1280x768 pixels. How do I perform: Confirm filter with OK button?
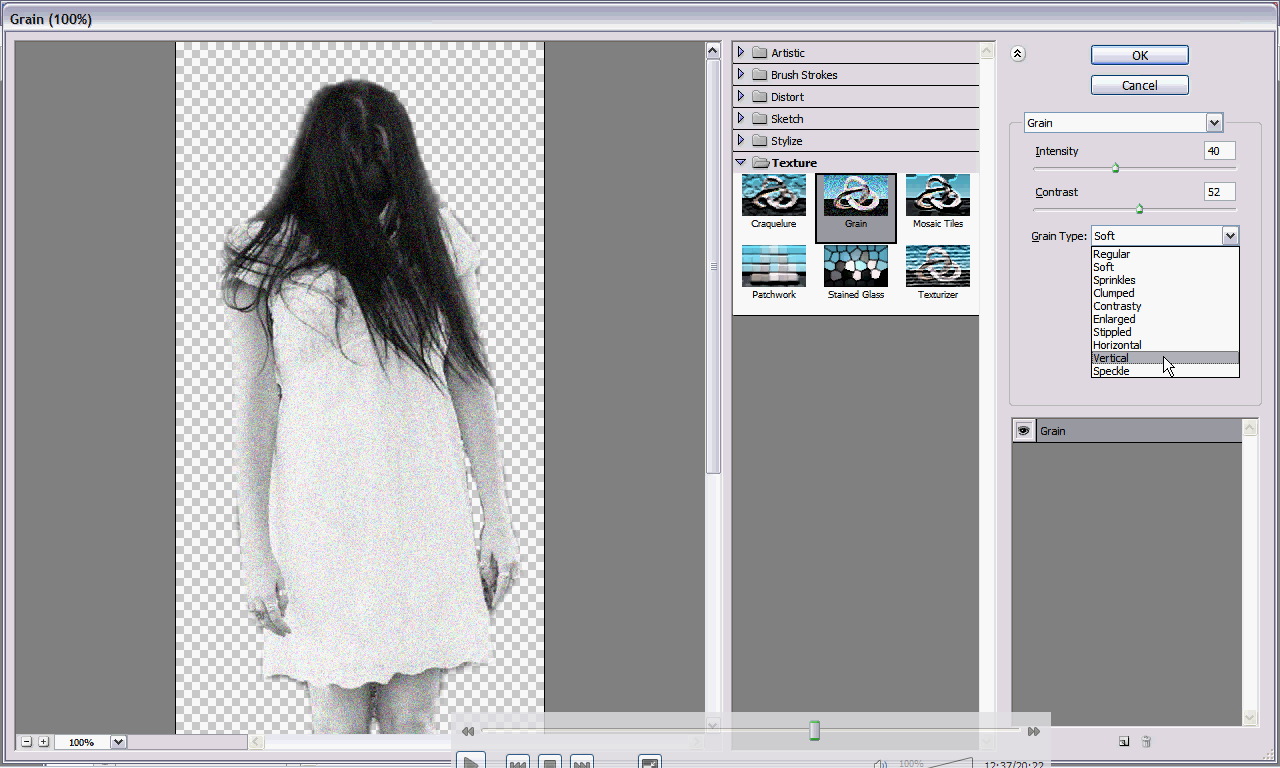(1139, 55)
